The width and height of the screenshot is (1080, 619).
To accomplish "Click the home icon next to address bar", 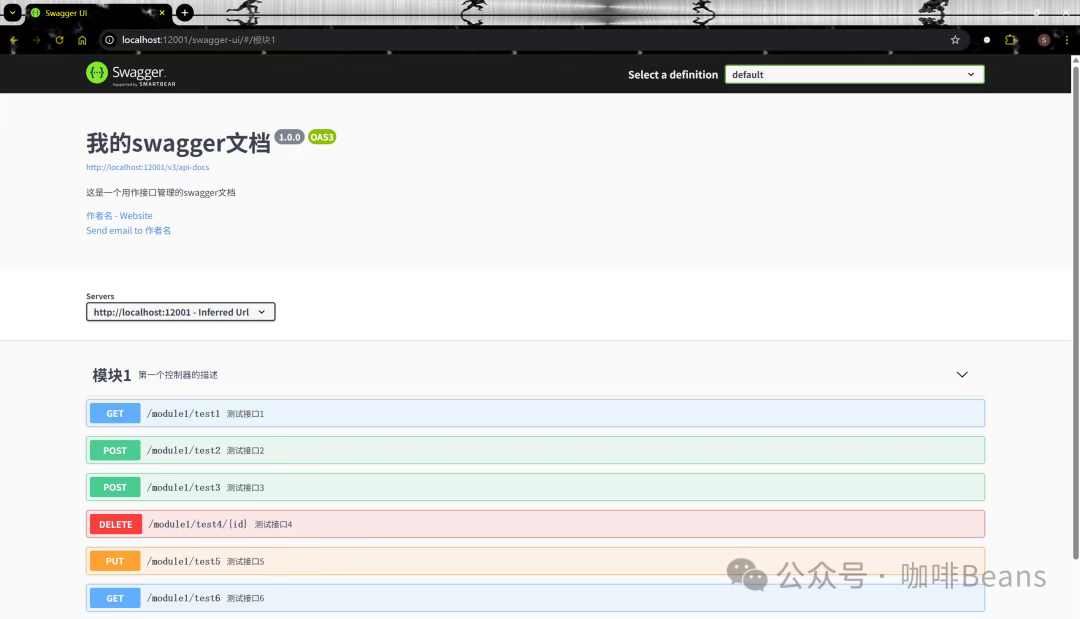I will (83, 40).
